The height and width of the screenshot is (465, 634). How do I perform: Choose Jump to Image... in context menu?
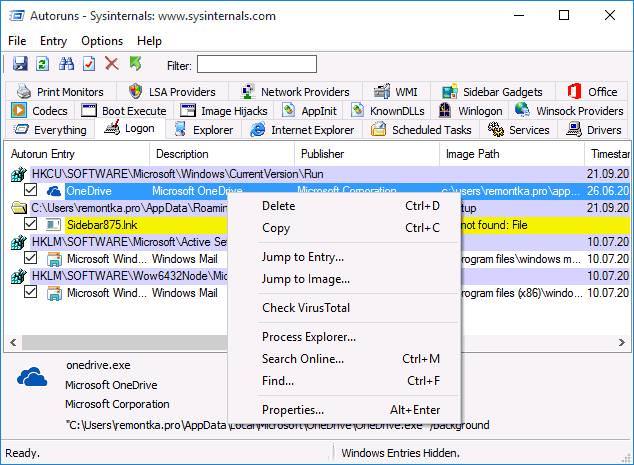tap(344, 279)
